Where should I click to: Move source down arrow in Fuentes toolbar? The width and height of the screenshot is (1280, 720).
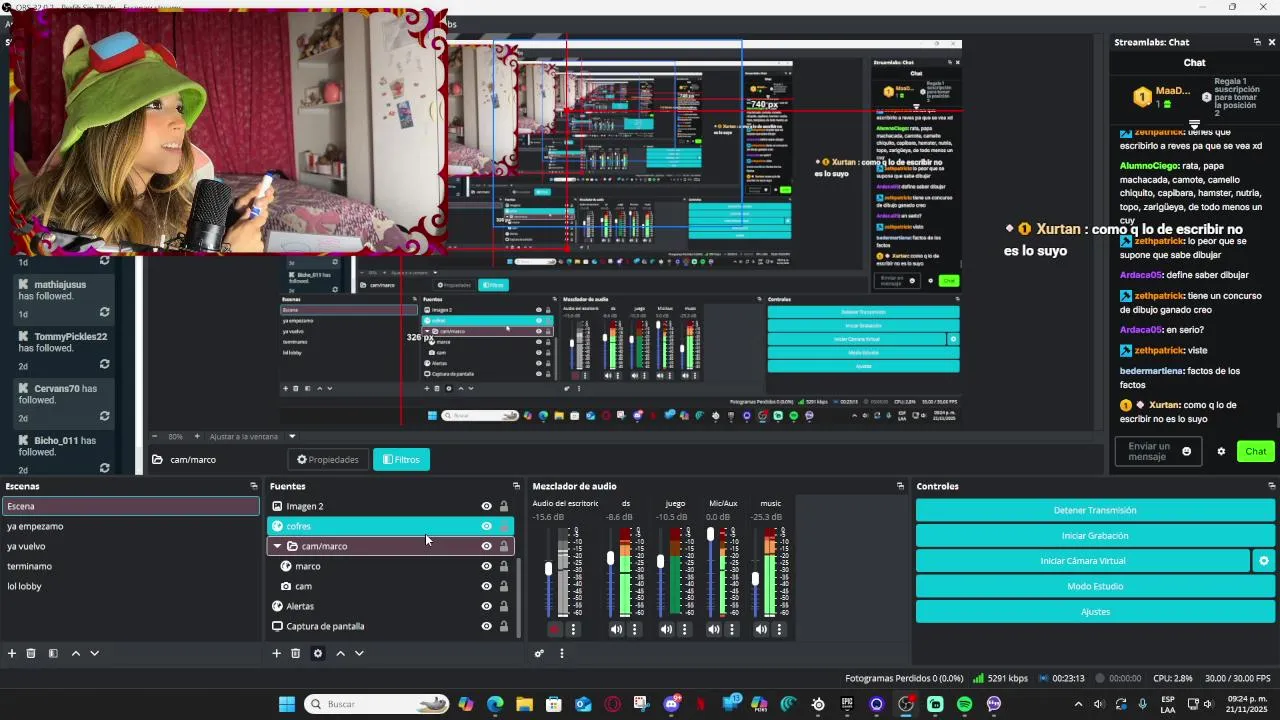359,653
